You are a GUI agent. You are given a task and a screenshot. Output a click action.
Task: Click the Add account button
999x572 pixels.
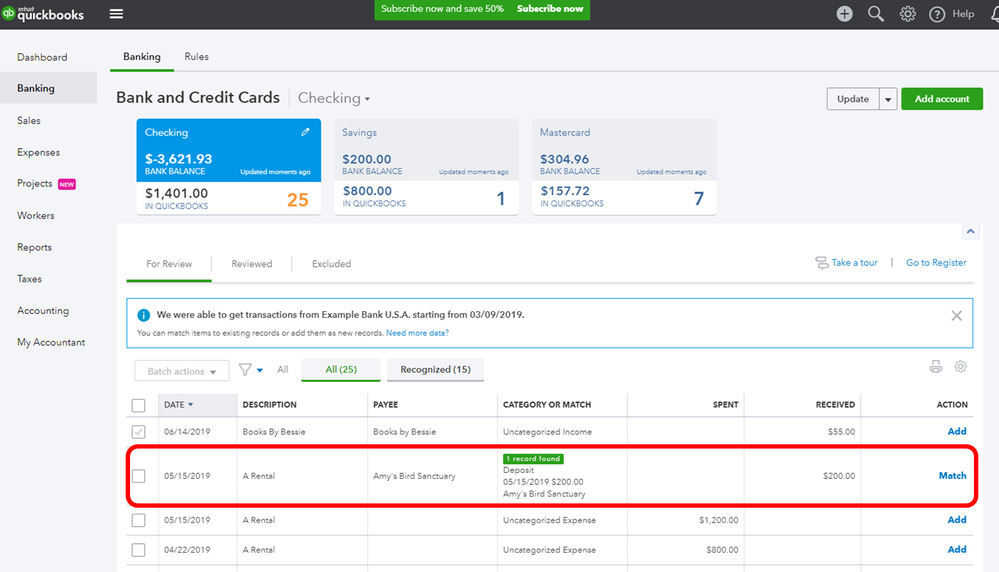click(942, 99)
